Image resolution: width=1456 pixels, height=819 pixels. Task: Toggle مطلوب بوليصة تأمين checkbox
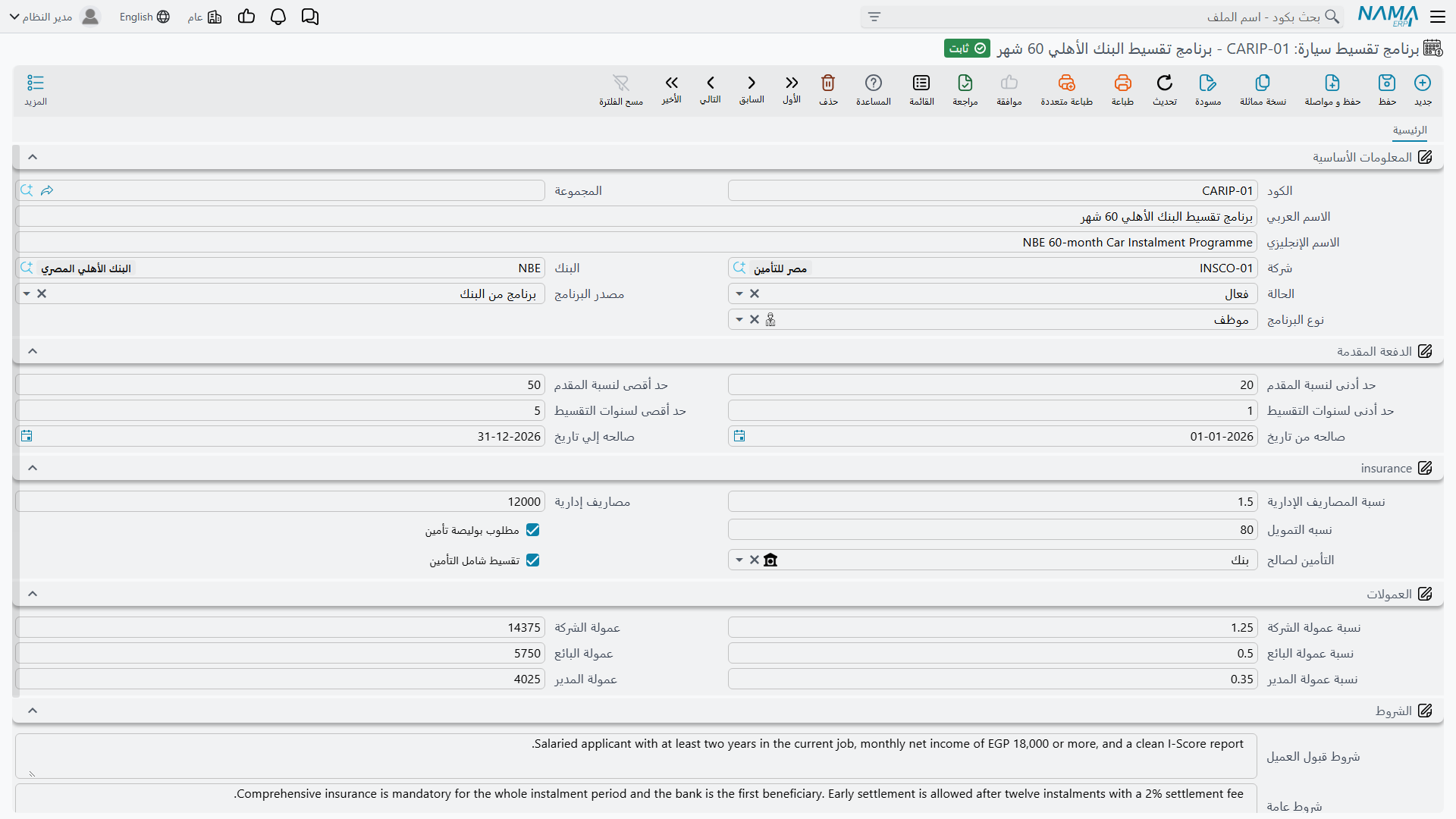pos(533,530)
